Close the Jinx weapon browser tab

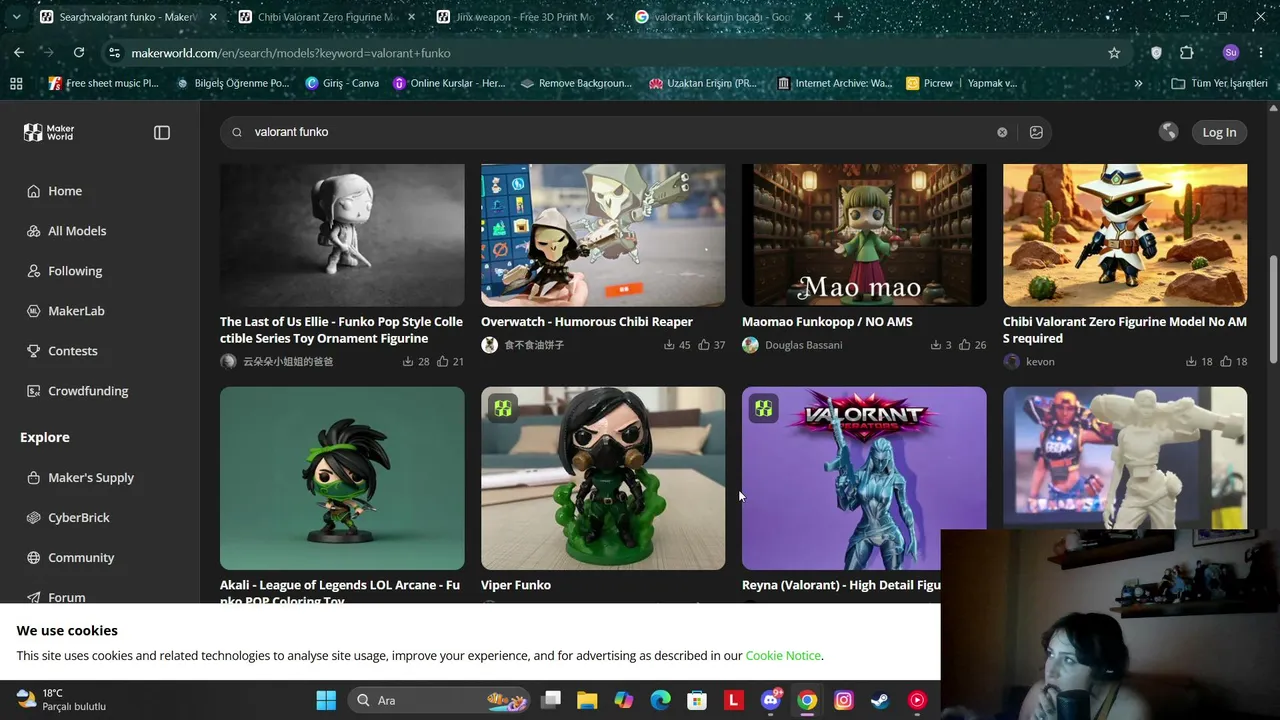[610, 17]
